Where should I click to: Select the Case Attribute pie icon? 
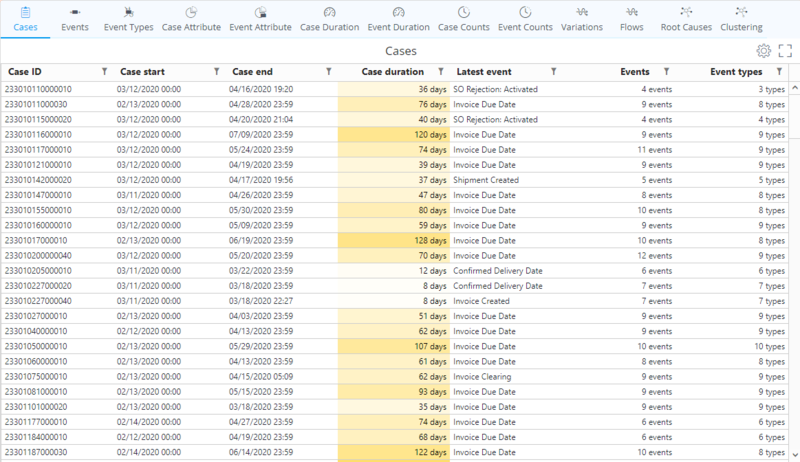191,12
